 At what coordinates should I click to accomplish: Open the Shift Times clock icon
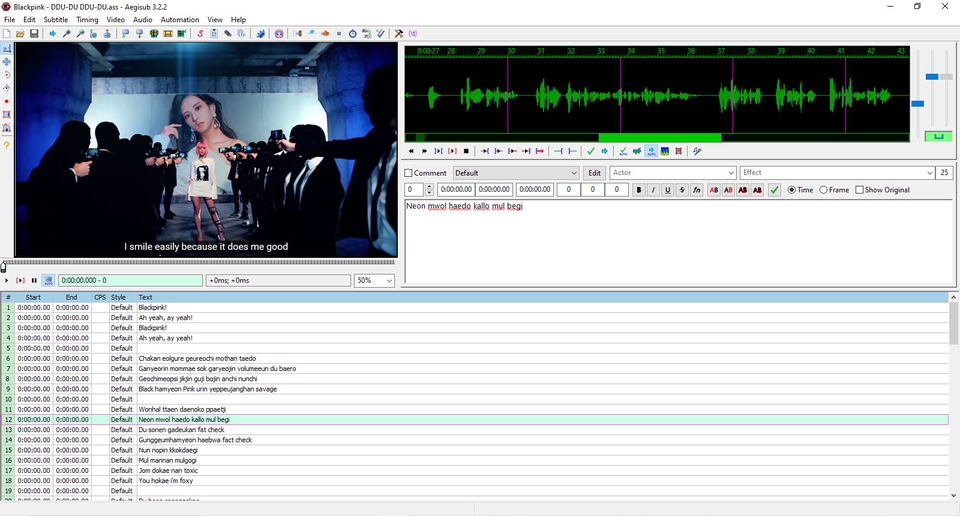[353, 34]
